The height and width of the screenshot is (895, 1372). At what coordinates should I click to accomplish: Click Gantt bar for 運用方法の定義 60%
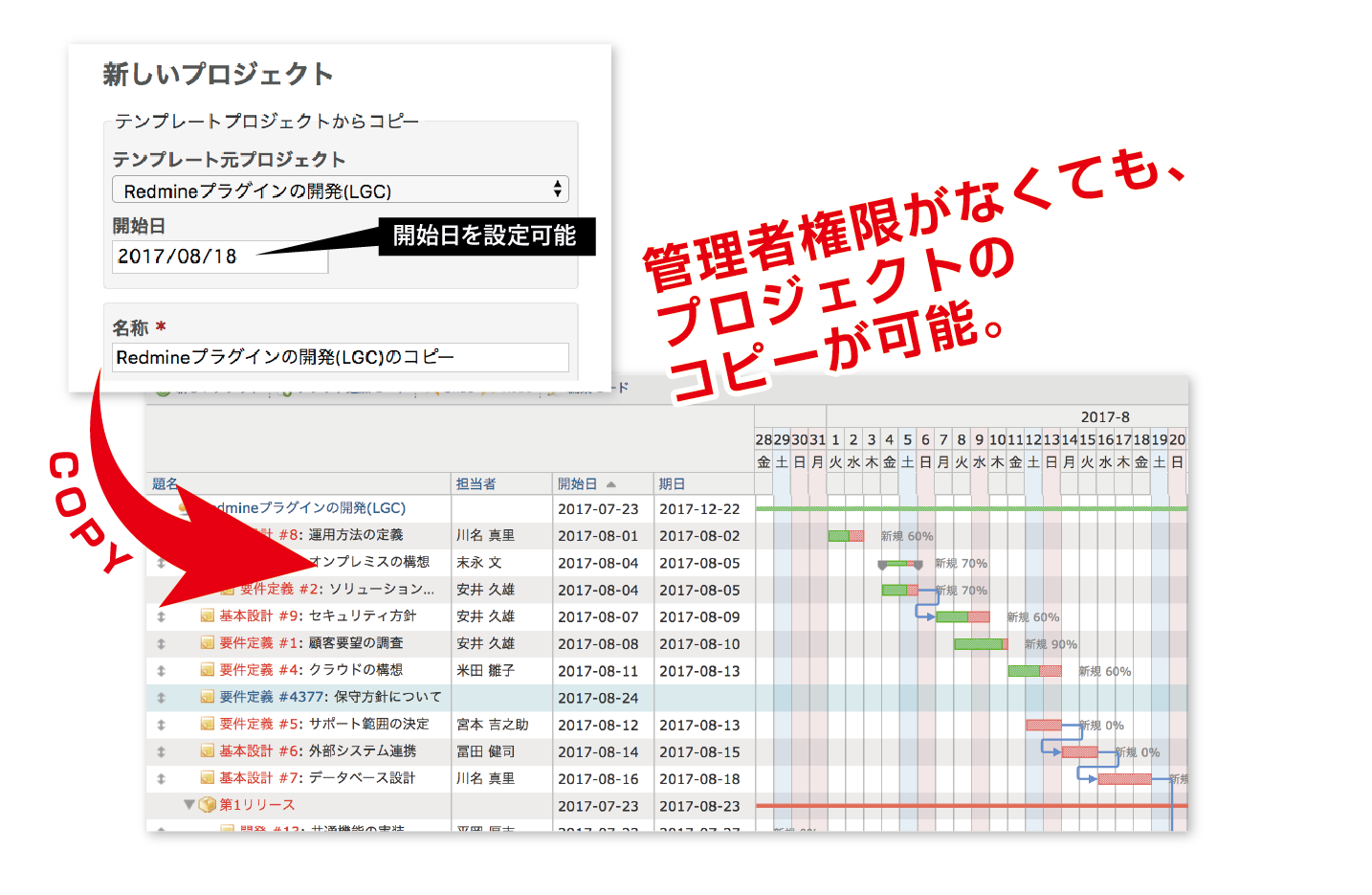point(846,536)
